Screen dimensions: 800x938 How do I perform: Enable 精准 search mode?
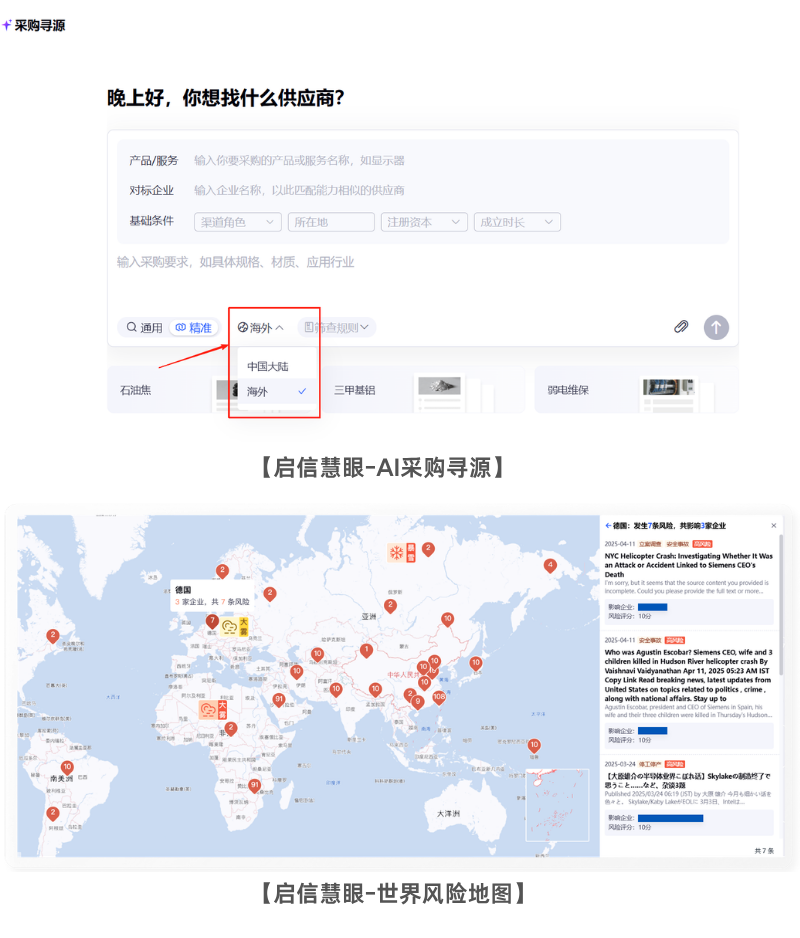[x=194, y=326]
